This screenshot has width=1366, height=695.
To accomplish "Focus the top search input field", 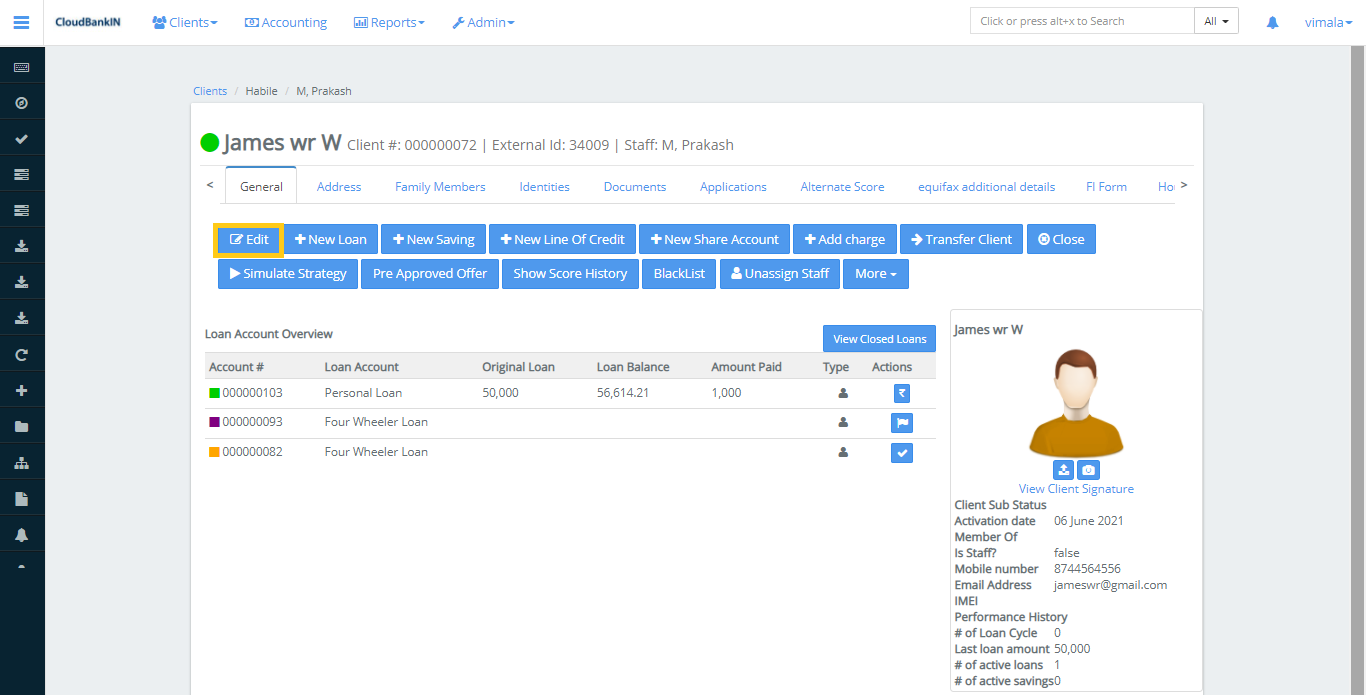I will pyautogui.click(x=1082, y=21).
